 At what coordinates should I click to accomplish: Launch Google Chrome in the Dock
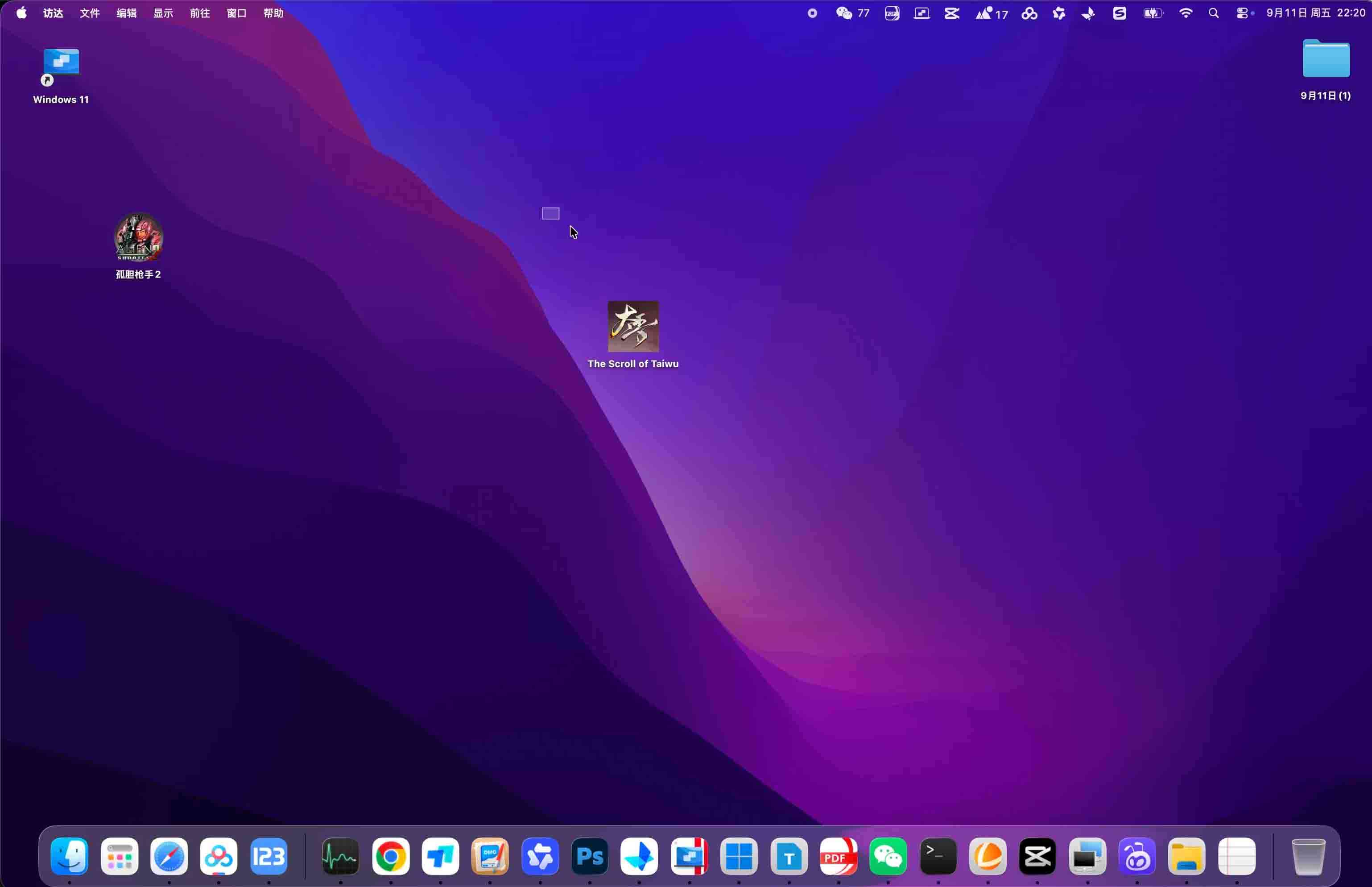coord(391,857)
